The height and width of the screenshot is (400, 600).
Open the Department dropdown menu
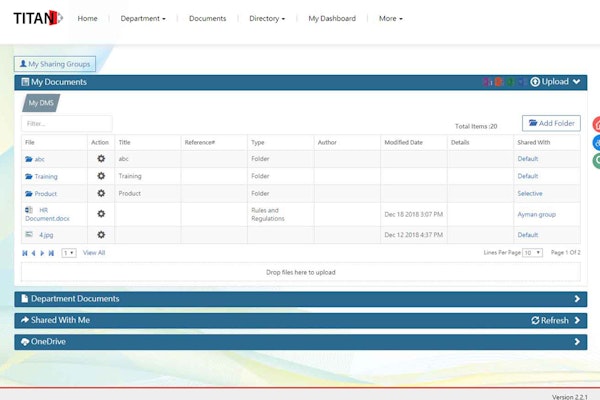click(143, 18)
